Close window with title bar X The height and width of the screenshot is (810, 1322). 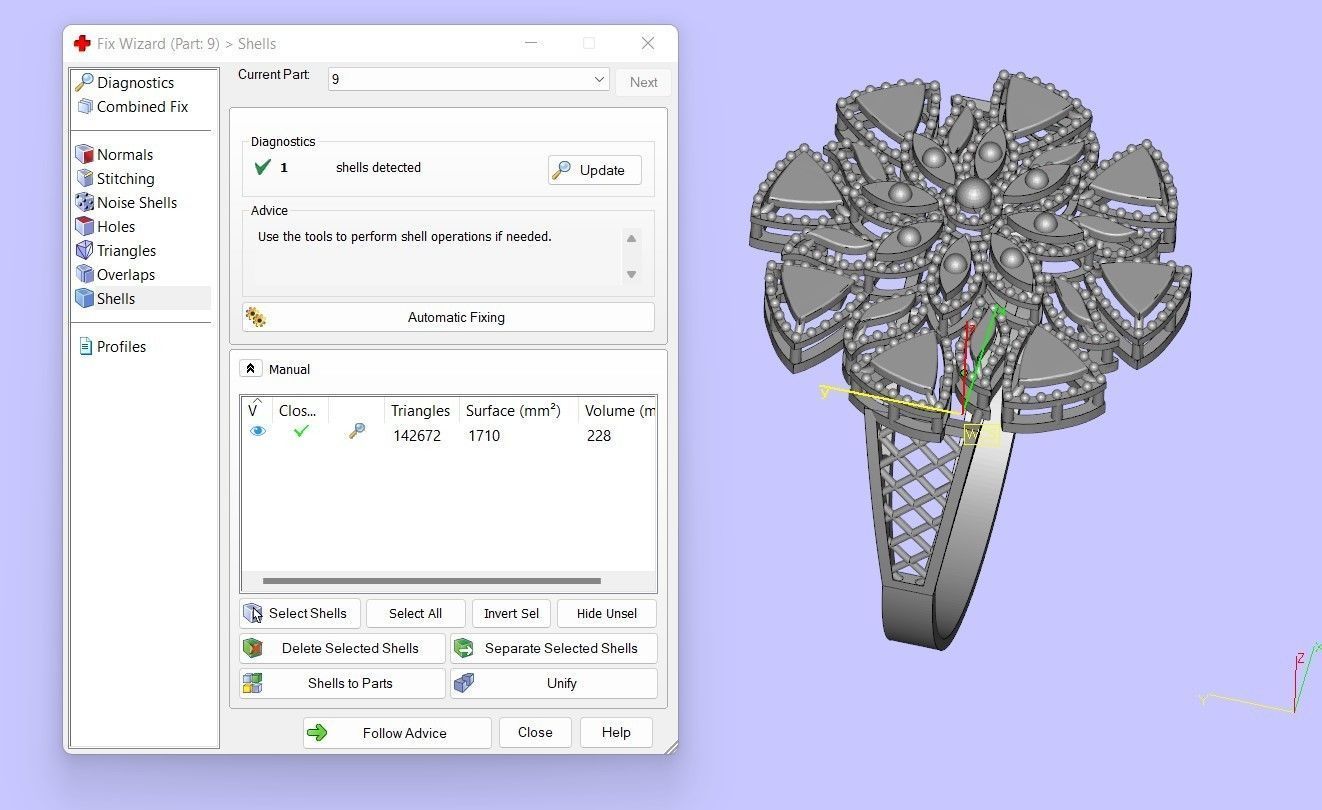[x=648, y=43]
